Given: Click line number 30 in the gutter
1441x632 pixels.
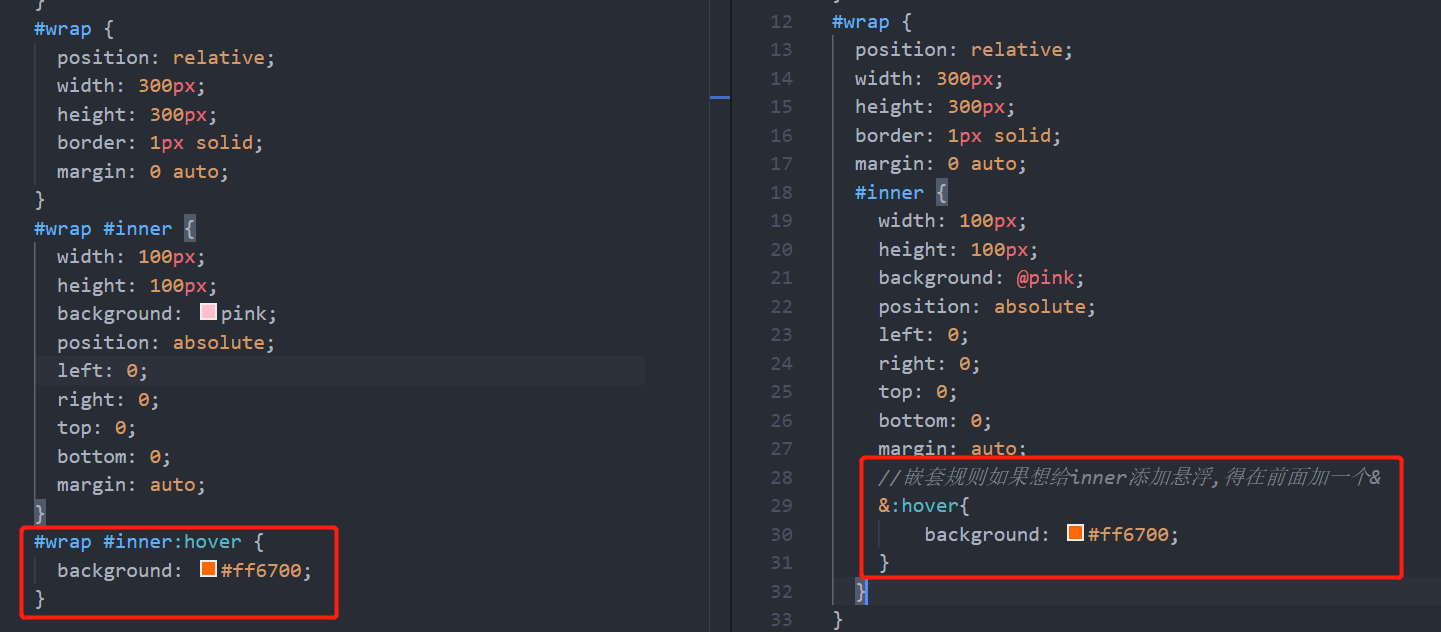Looking at the screenshot, I should 781,534.
